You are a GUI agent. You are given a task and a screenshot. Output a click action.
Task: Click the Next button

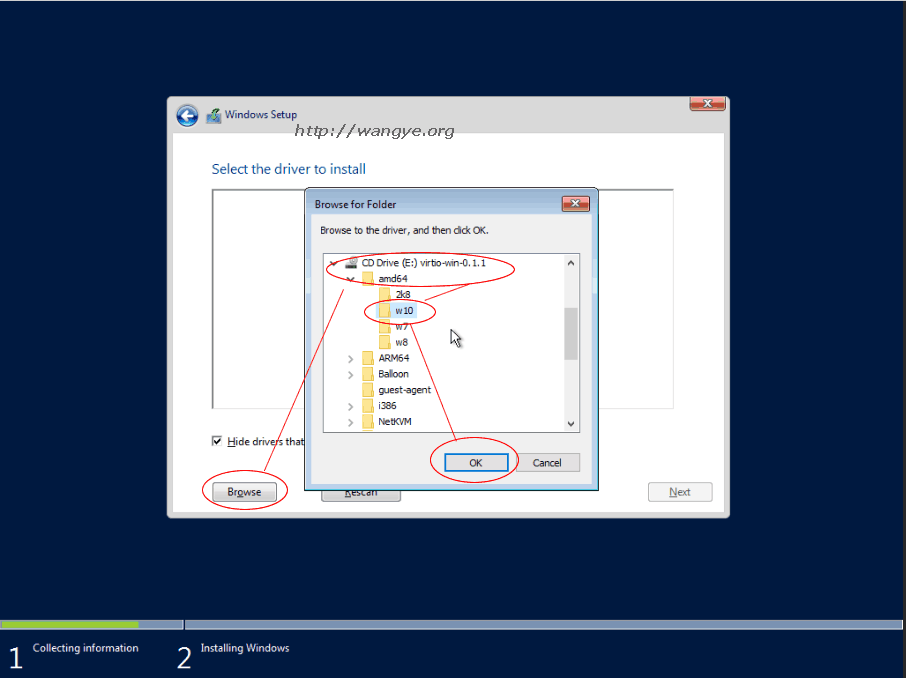click(x=680, y=492)
